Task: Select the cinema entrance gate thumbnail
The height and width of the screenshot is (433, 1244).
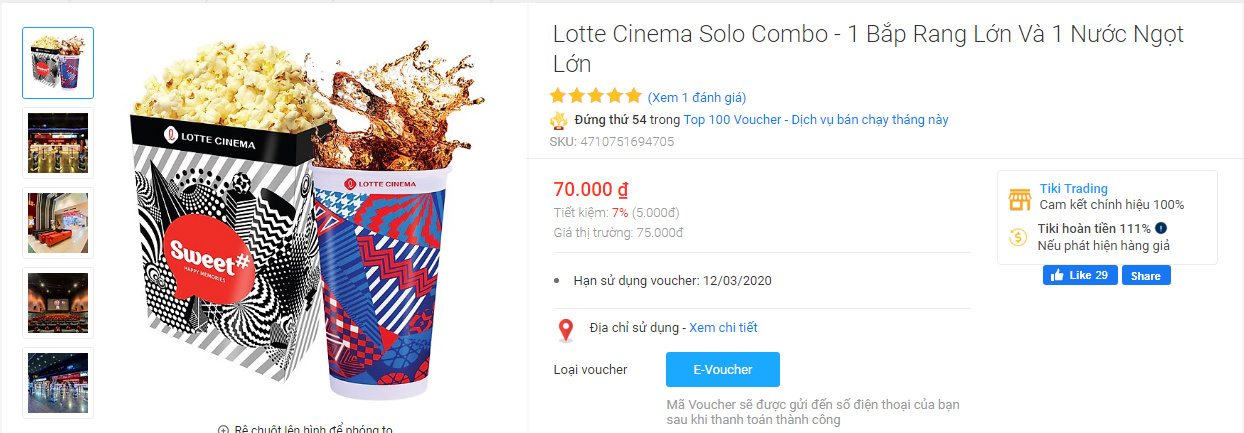Action: click(58, 143)
